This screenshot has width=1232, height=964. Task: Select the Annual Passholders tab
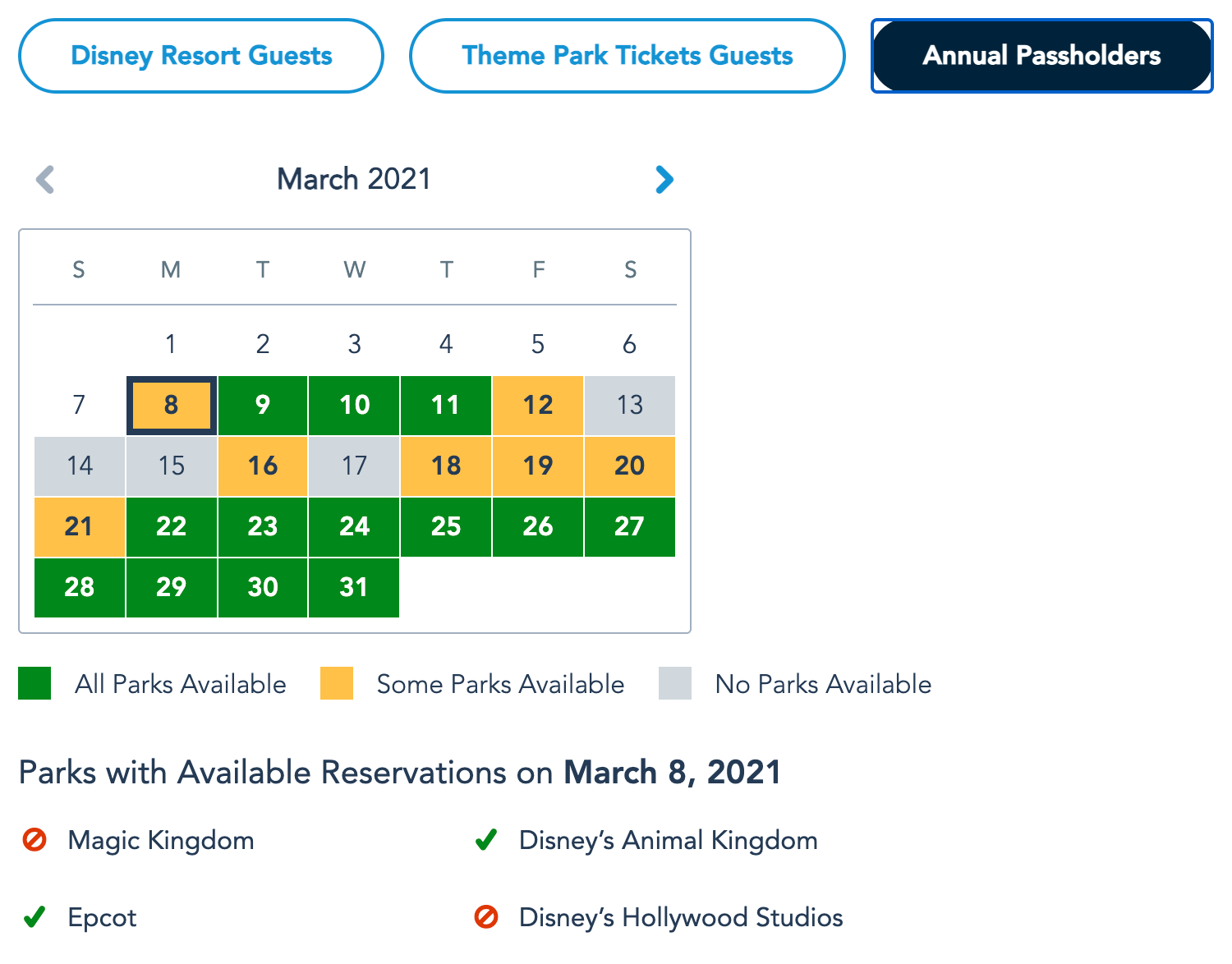point(1041,56)
